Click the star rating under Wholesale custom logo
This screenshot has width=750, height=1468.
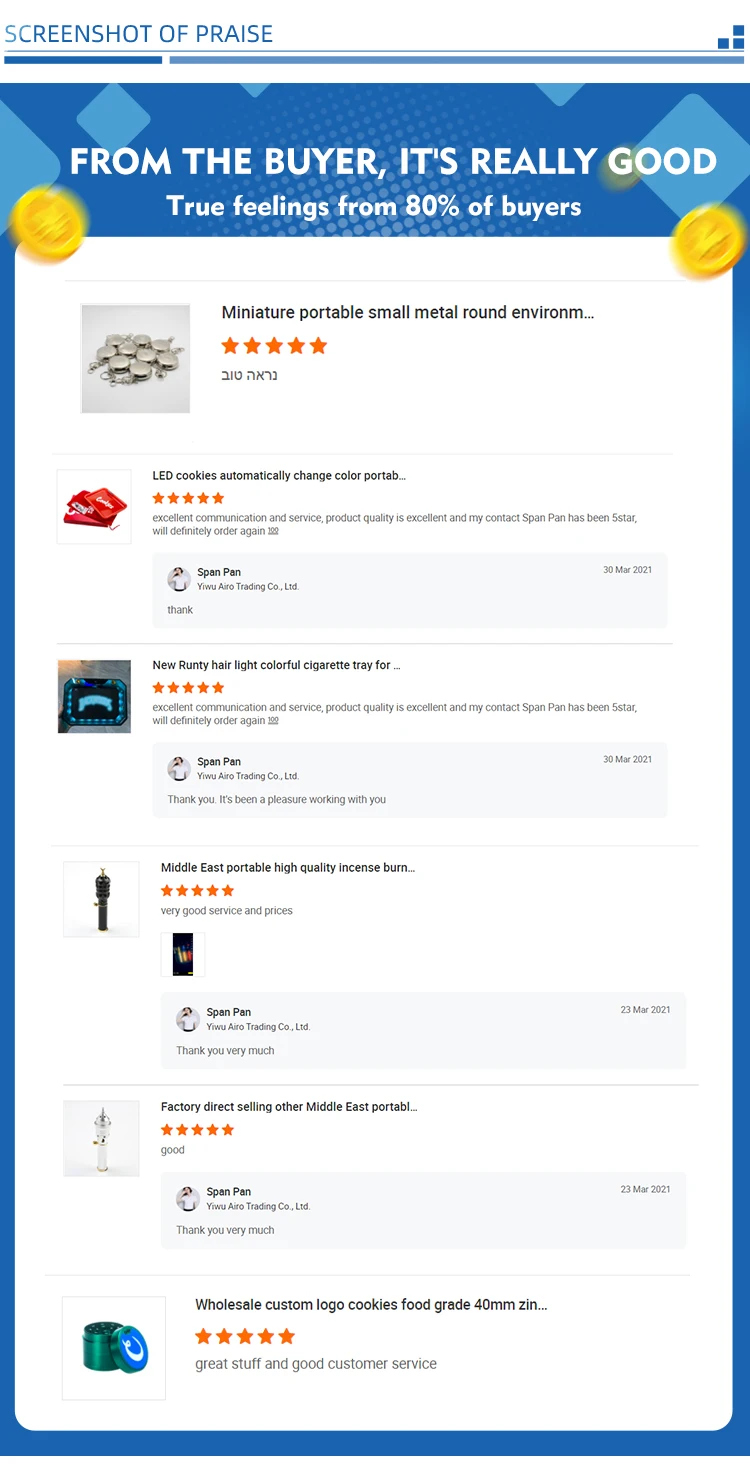click(x=245, y=1336)
